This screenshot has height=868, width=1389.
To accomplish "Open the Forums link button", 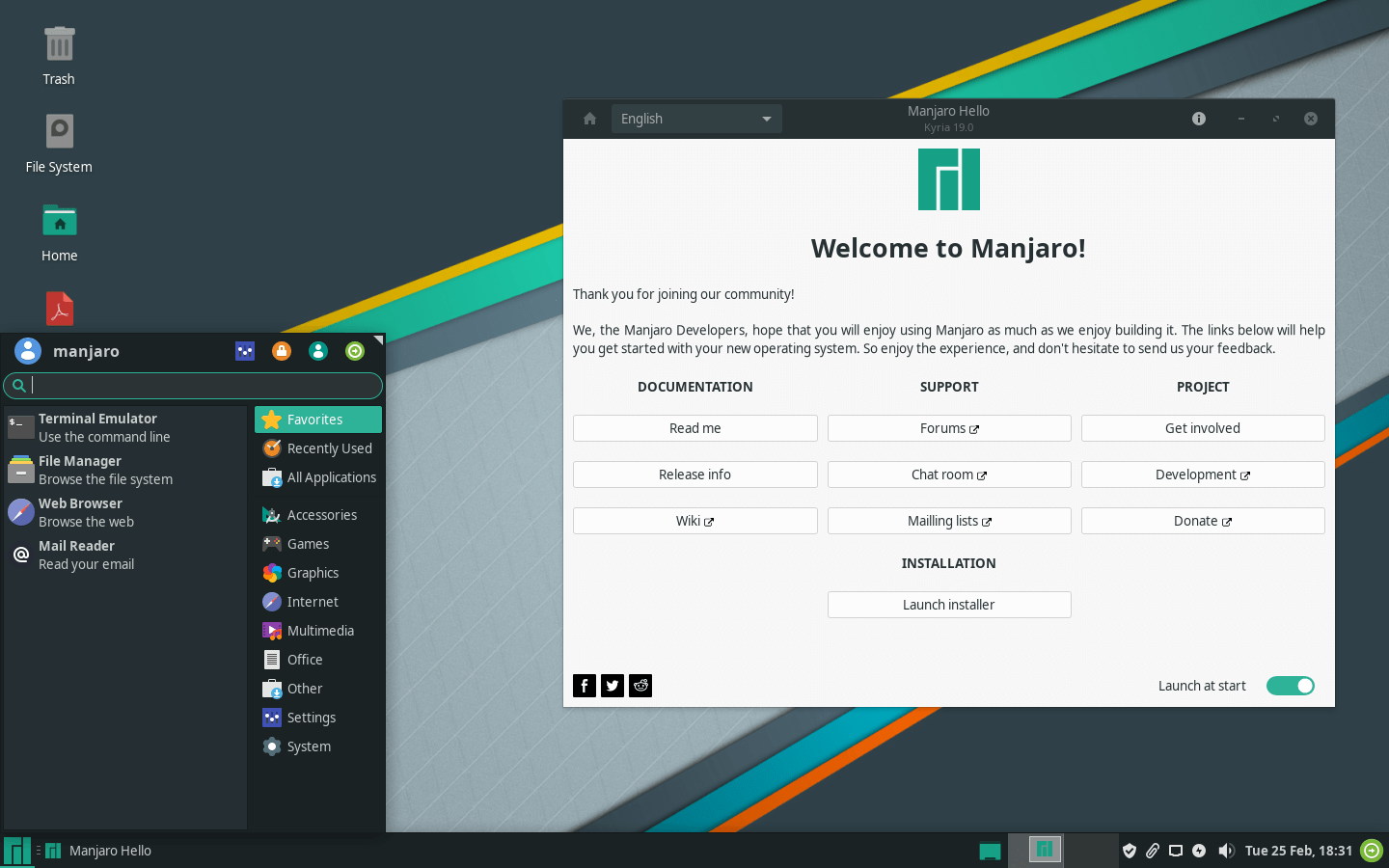I will pos(949,428).
